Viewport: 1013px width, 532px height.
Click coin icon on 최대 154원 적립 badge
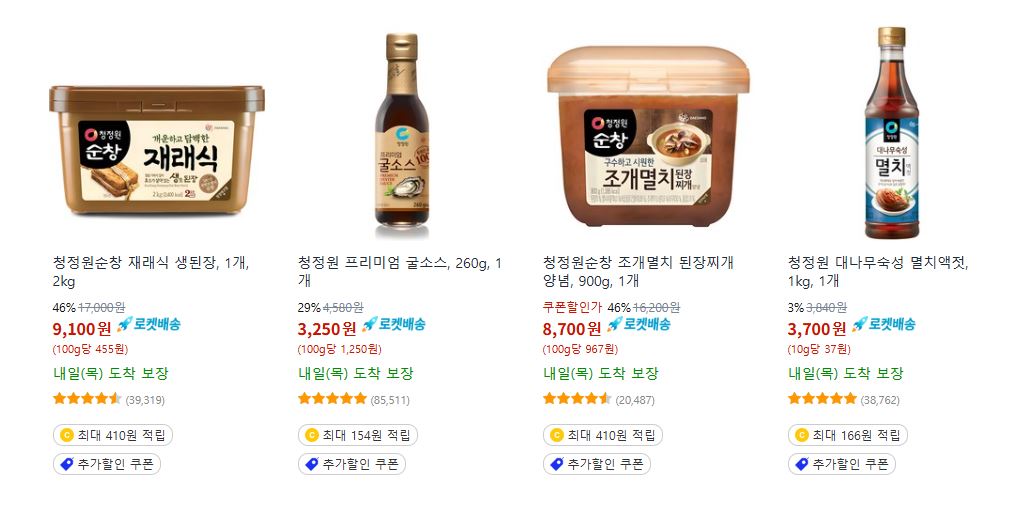tap(311, 435)
